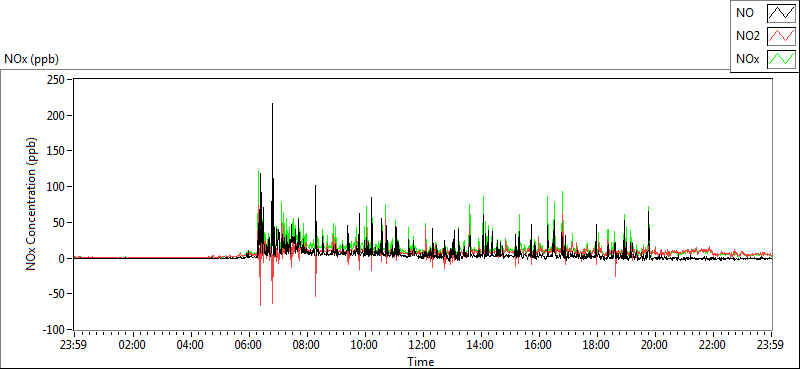Click the 12:00 time axis label
This screenshot has height=369, width=800.
tap(423, 345)
